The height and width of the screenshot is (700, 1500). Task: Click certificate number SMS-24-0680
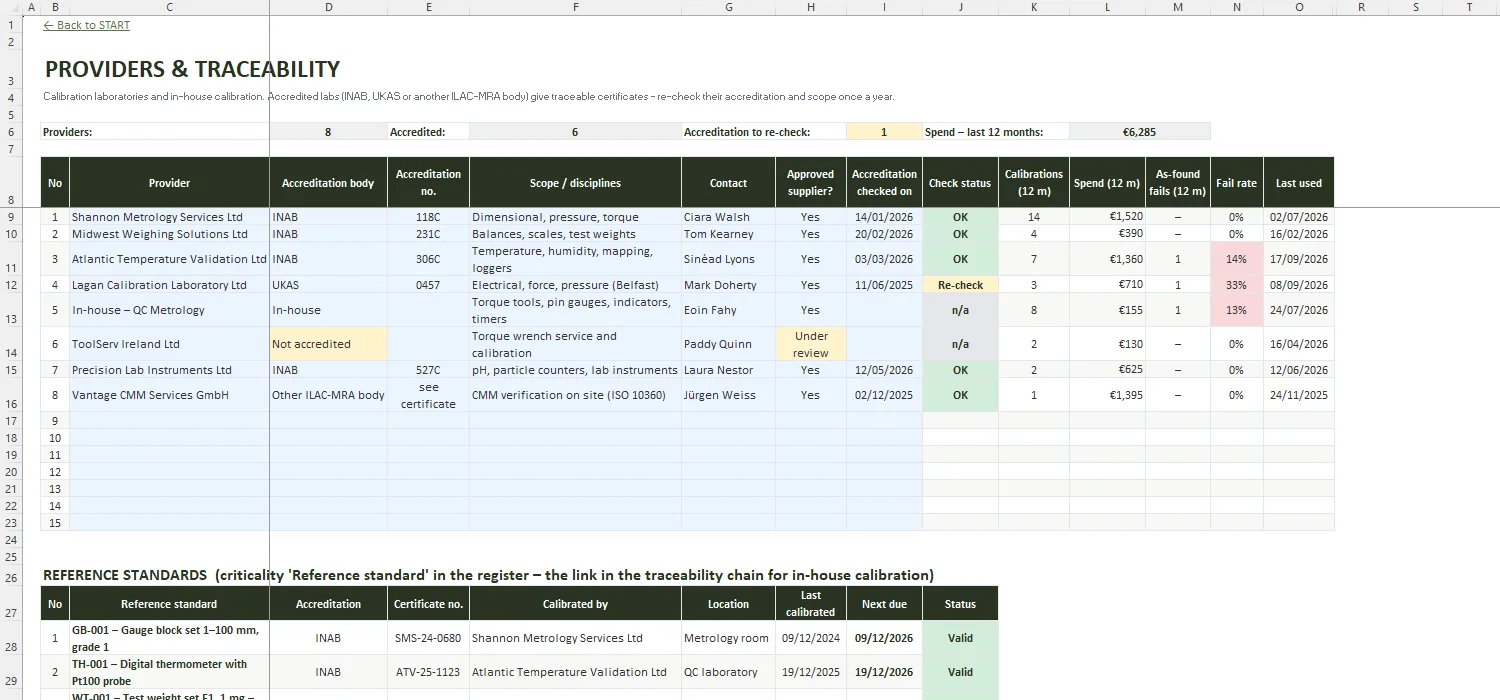(428, 638)
